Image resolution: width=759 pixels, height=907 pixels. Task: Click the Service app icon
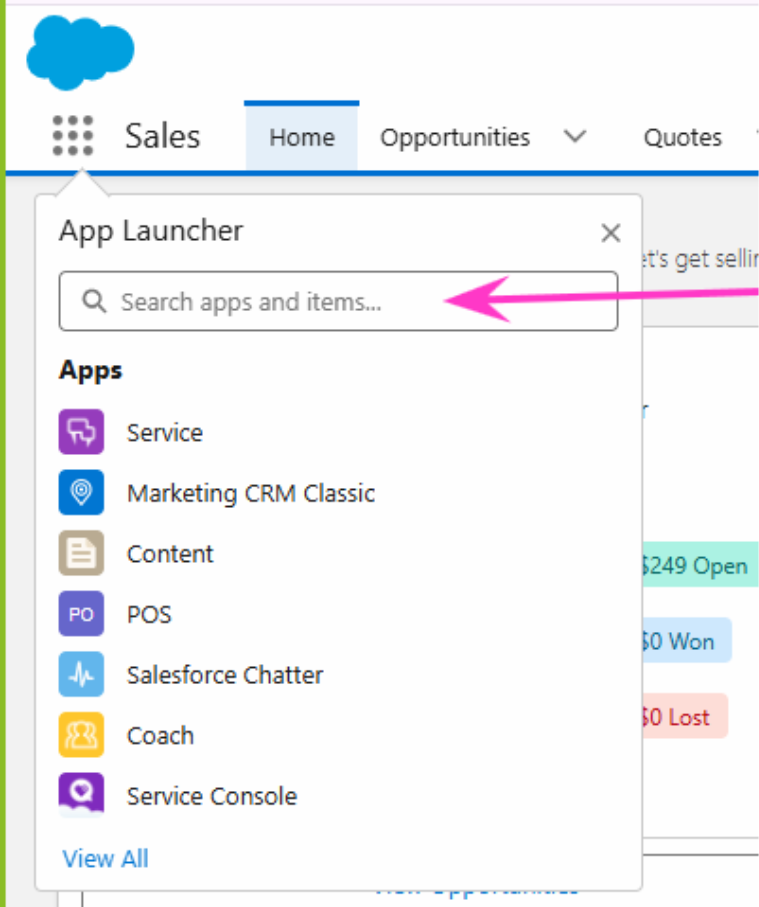tap(82, 432)
